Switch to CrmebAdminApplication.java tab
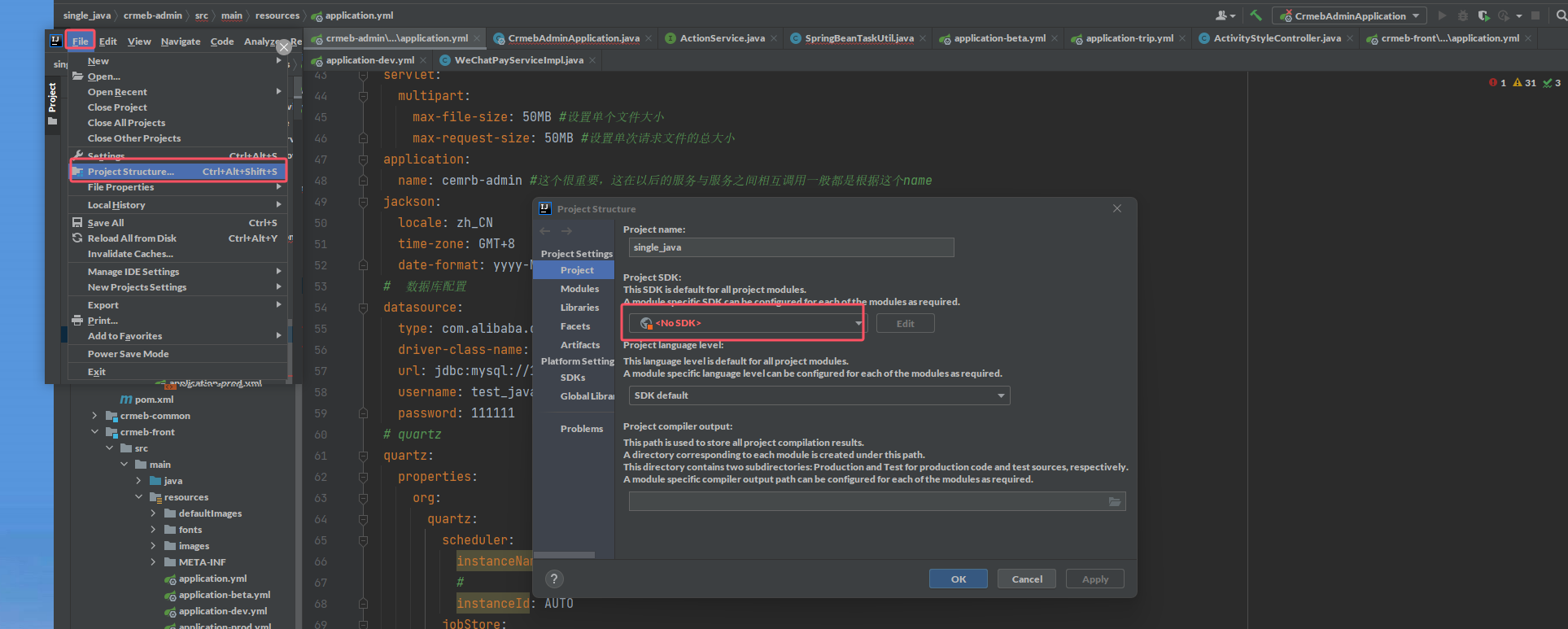The width and height of the screenshot is (1568, 629). (x=573, y=38)
